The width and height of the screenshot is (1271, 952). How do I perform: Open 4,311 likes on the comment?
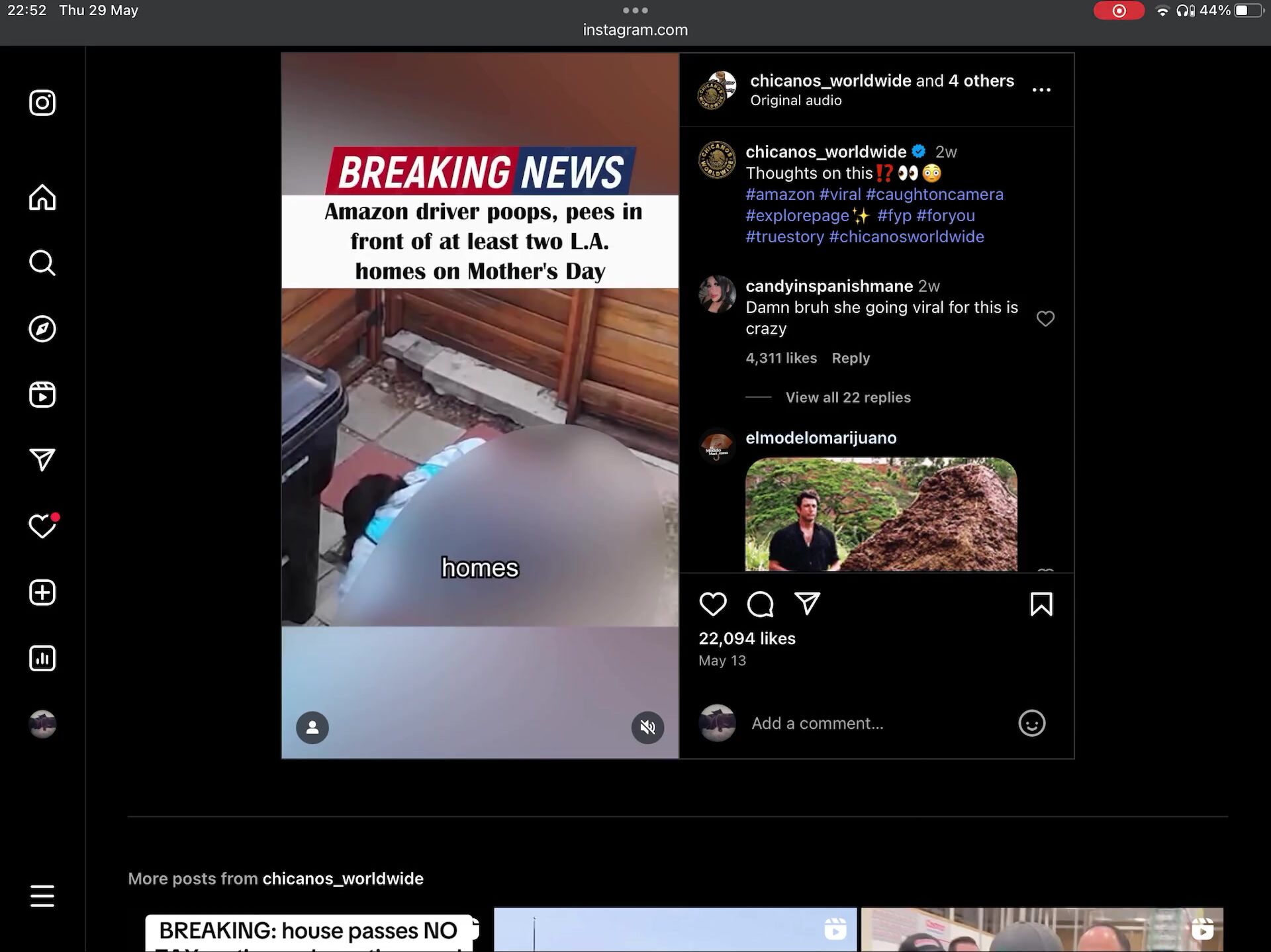click(x=781, y=358)
